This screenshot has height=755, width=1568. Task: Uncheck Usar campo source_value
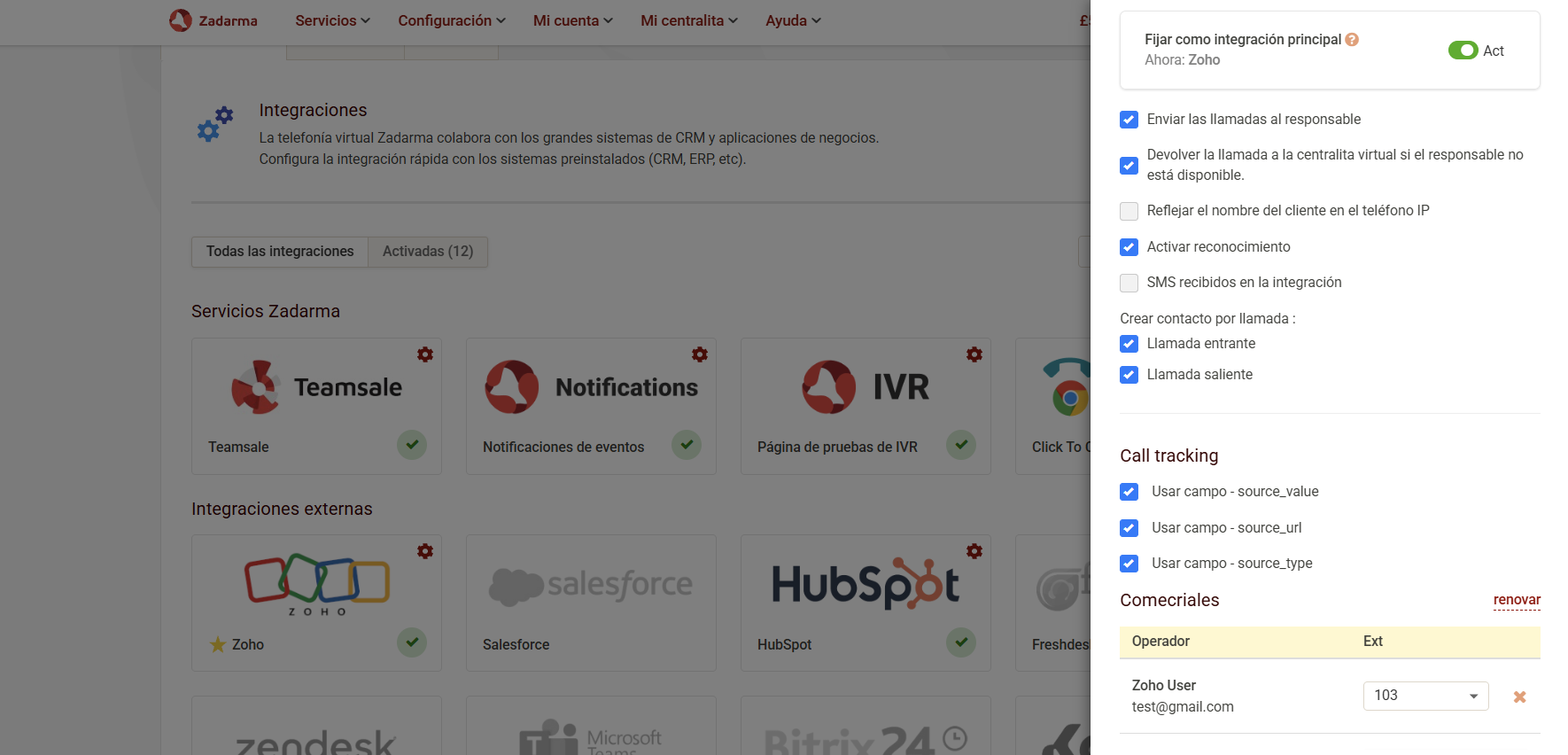1129,492
